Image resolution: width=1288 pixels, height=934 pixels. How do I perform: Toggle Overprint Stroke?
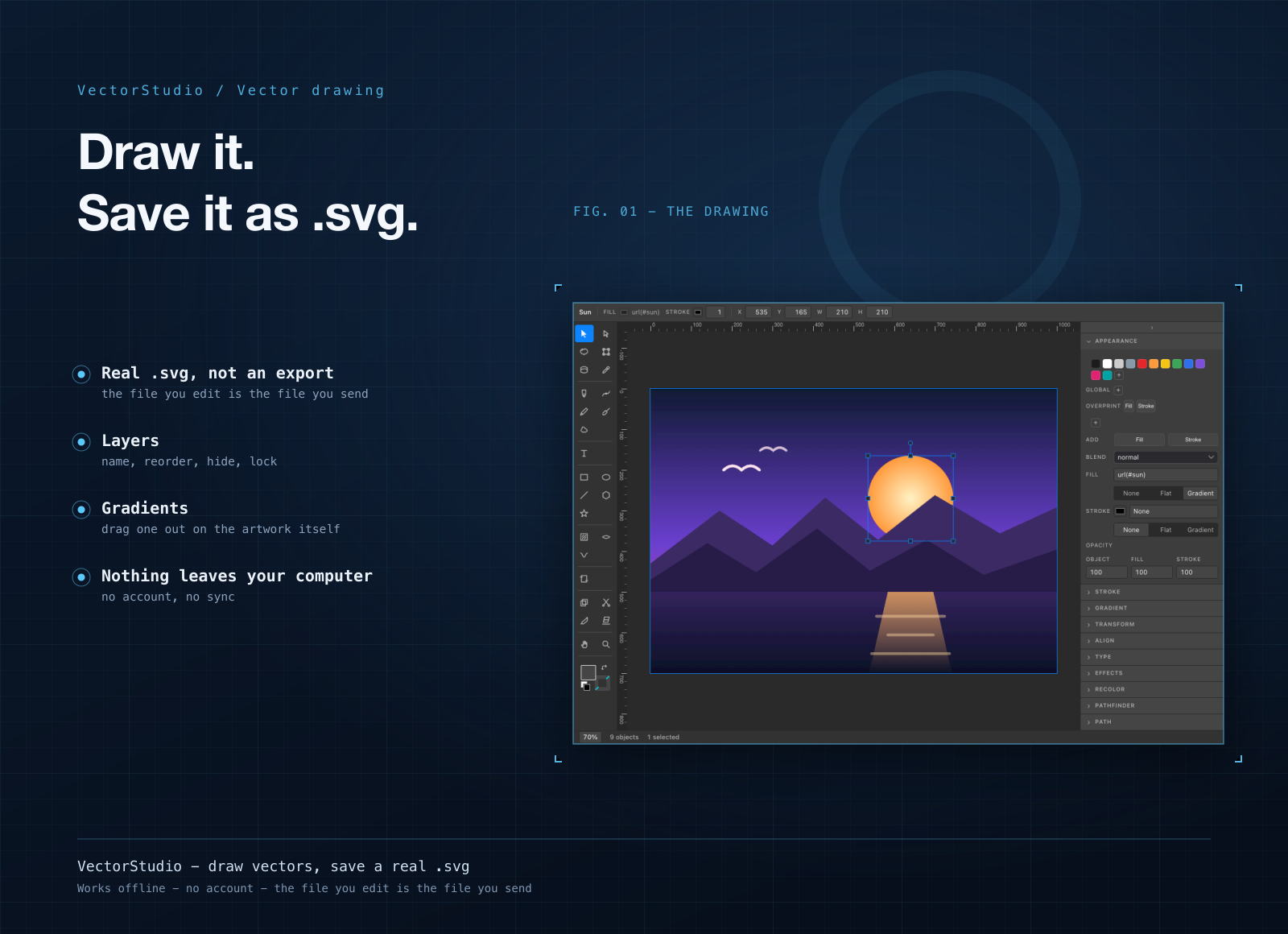click(1146, 406)
